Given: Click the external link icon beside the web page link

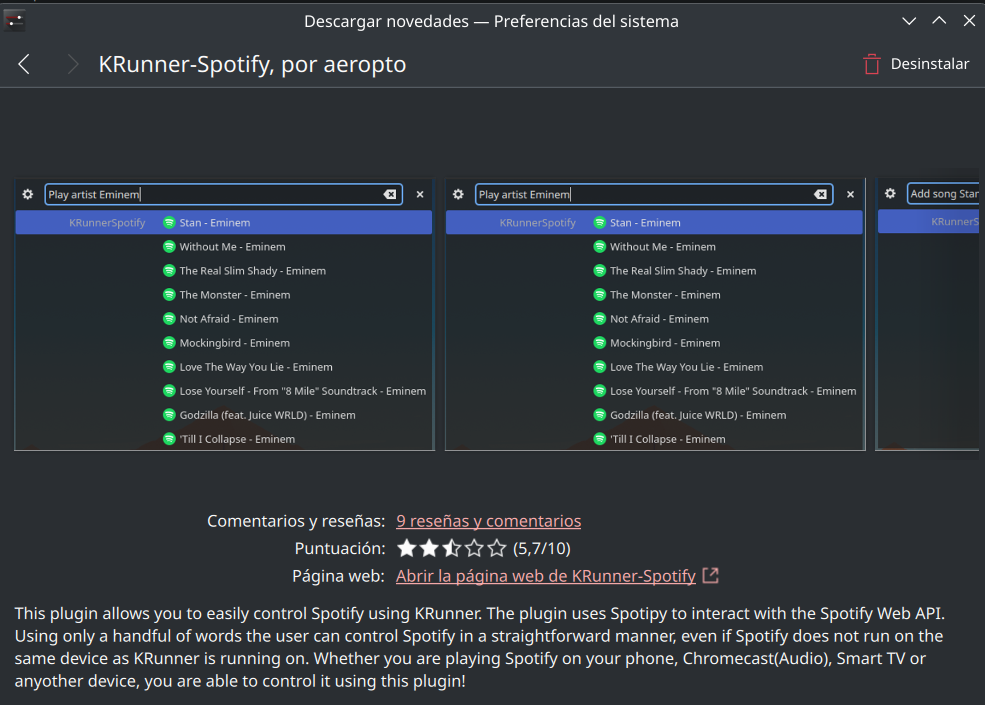Looking at the screenshot, I should point(710,576).
